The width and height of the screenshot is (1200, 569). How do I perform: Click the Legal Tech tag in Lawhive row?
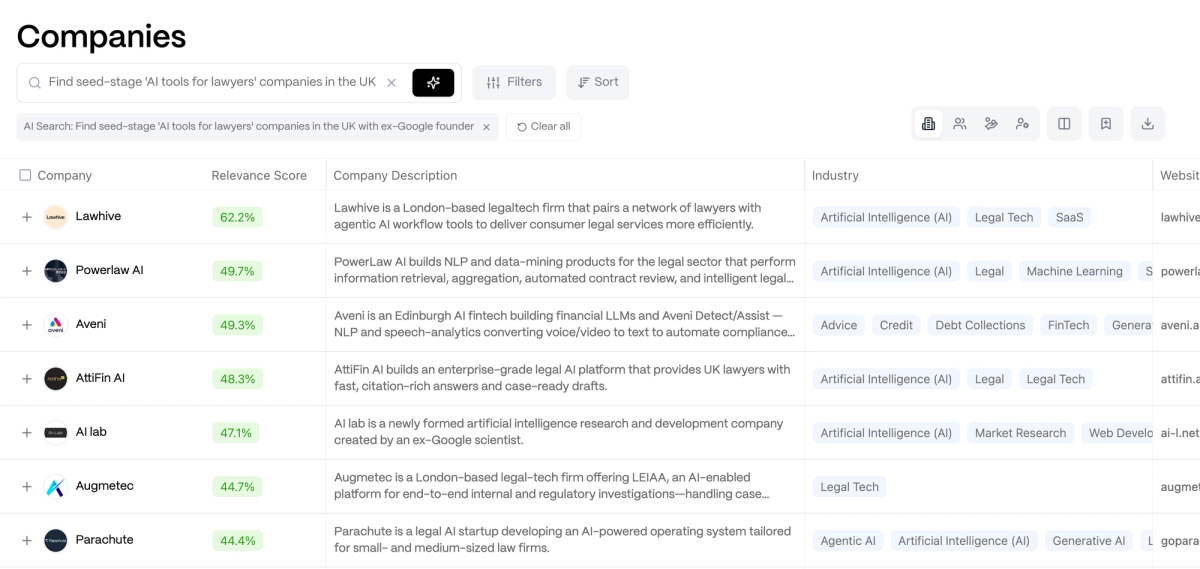(x=1004, y=217)
